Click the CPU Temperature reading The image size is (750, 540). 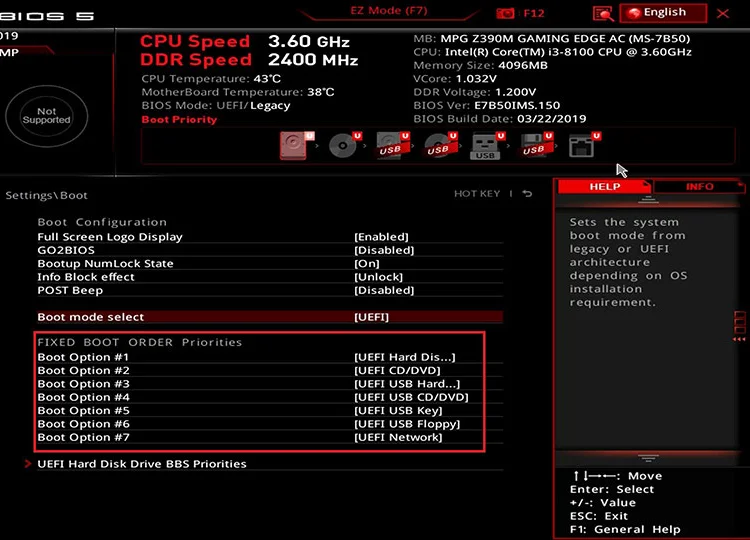click(211, 78)
